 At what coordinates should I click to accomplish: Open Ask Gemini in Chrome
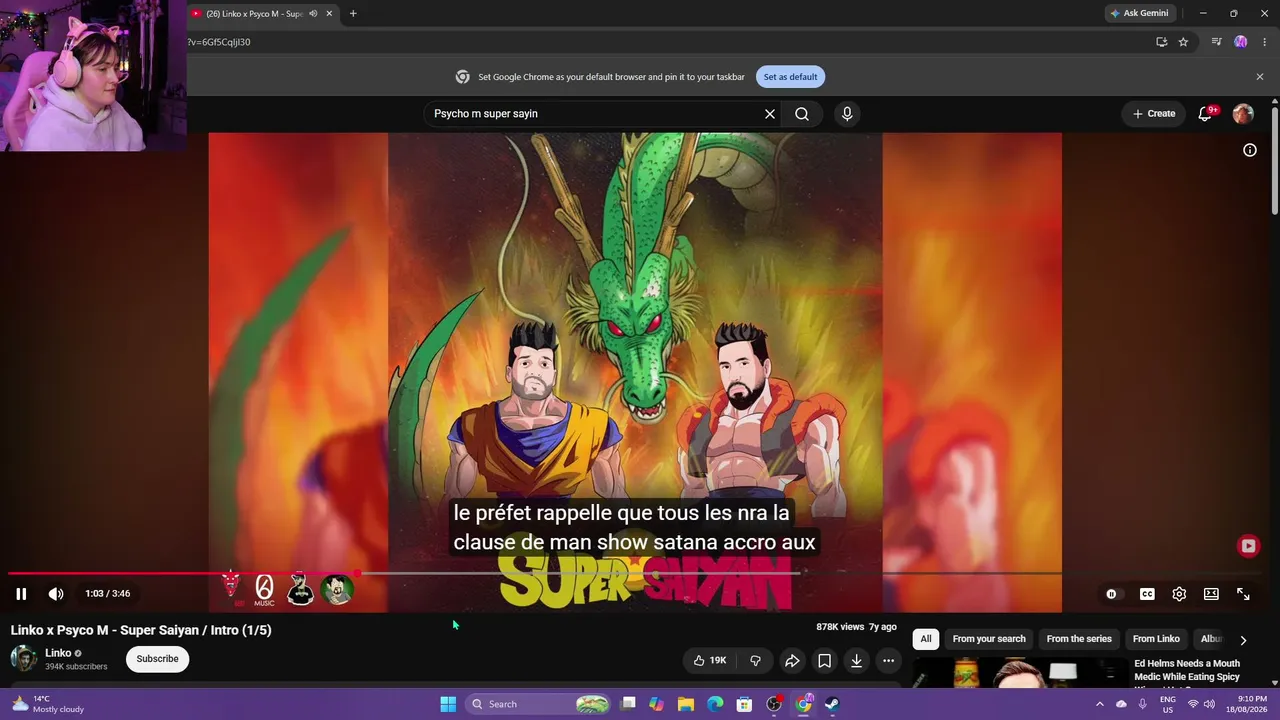click(x=1139, y=13)
